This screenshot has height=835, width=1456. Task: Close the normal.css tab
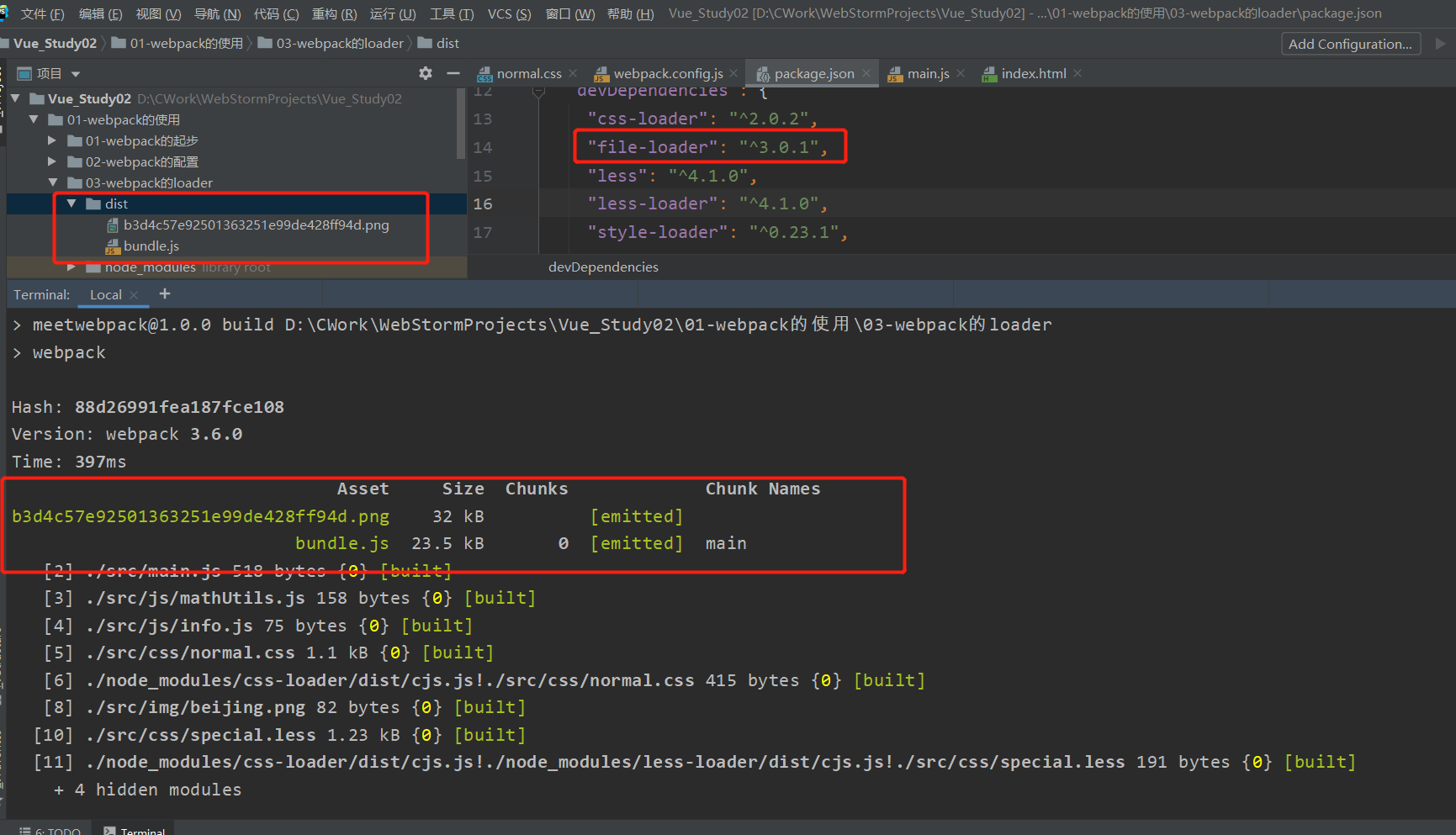(x=573, y=73)
